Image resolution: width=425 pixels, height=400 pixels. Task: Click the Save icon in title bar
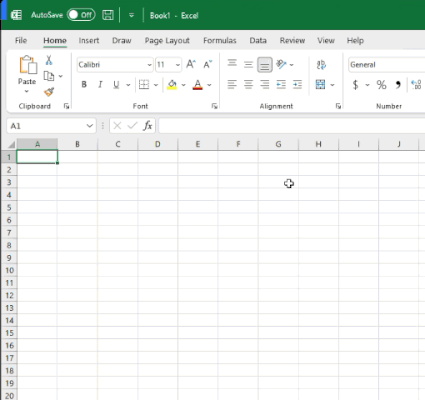pos(108,15)
